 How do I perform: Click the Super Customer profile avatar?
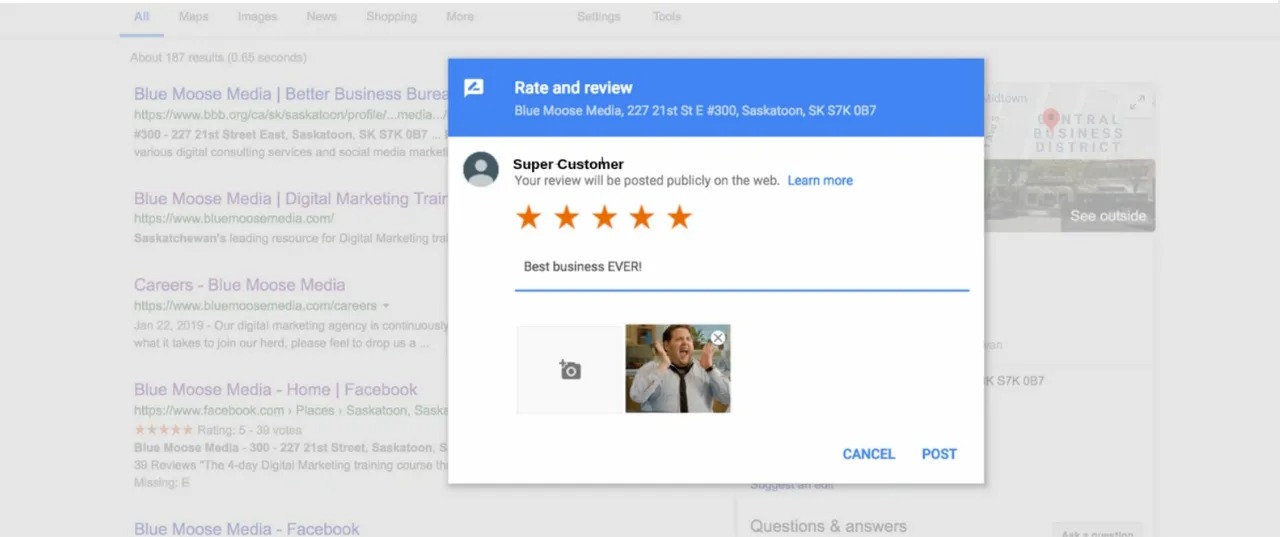[x=481, y=169]
